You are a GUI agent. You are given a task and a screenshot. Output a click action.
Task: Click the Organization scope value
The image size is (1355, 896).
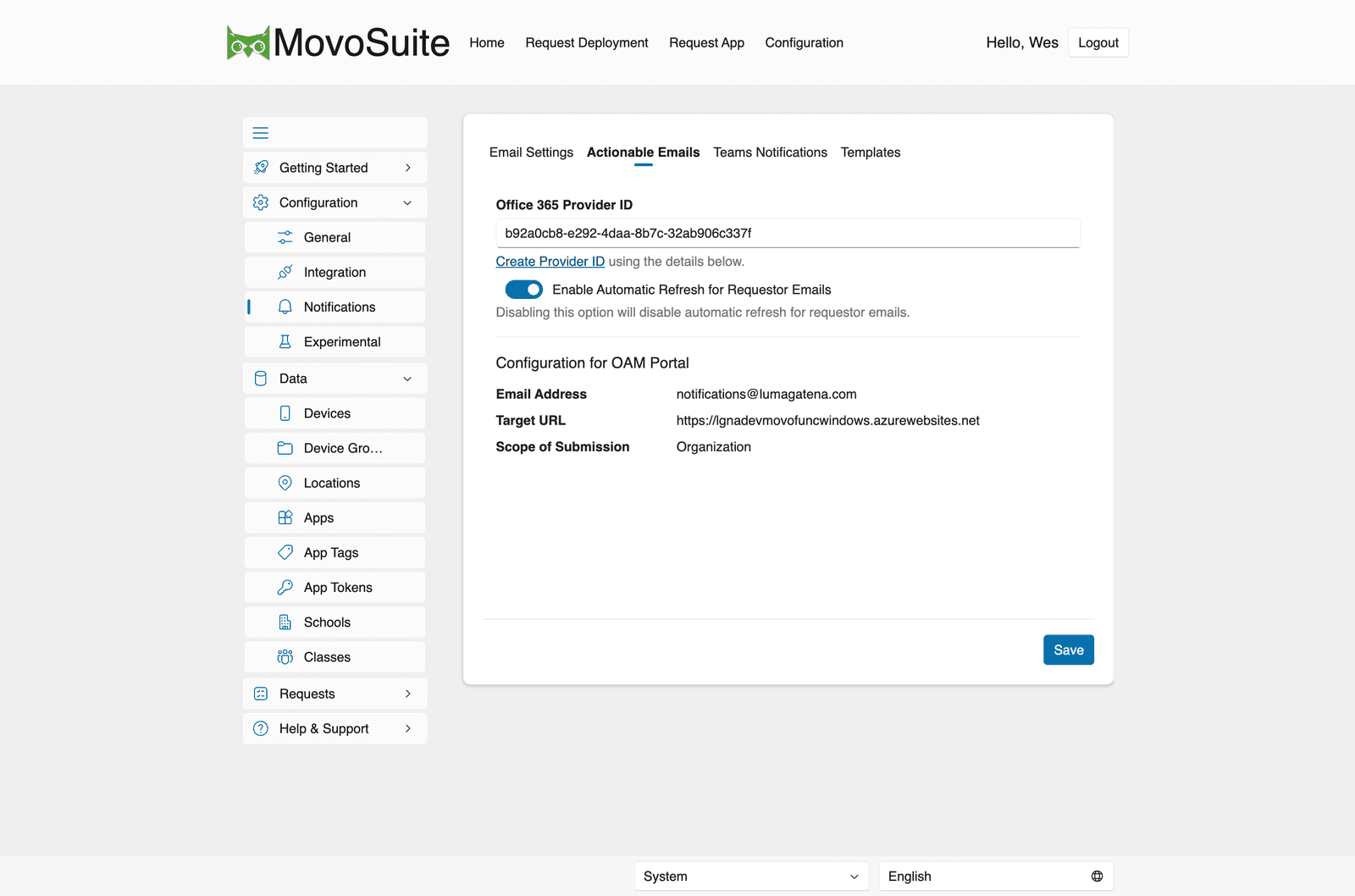point(714,446)
